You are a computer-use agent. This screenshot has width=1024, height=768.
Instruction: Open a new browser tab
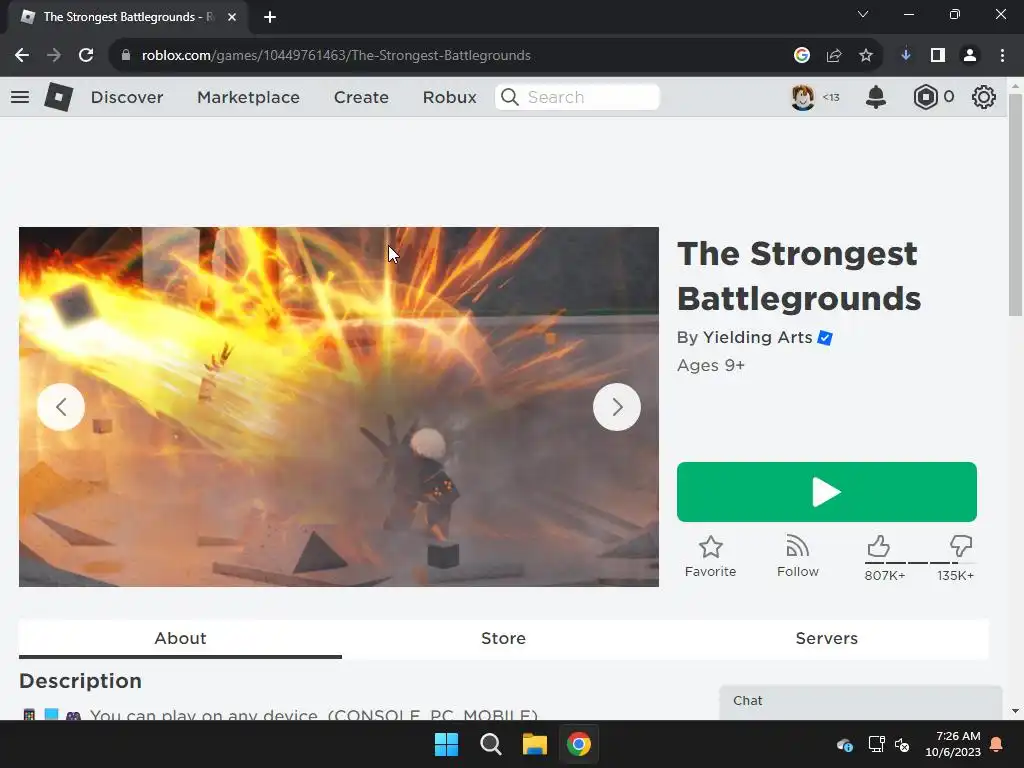tap(270, 17)
